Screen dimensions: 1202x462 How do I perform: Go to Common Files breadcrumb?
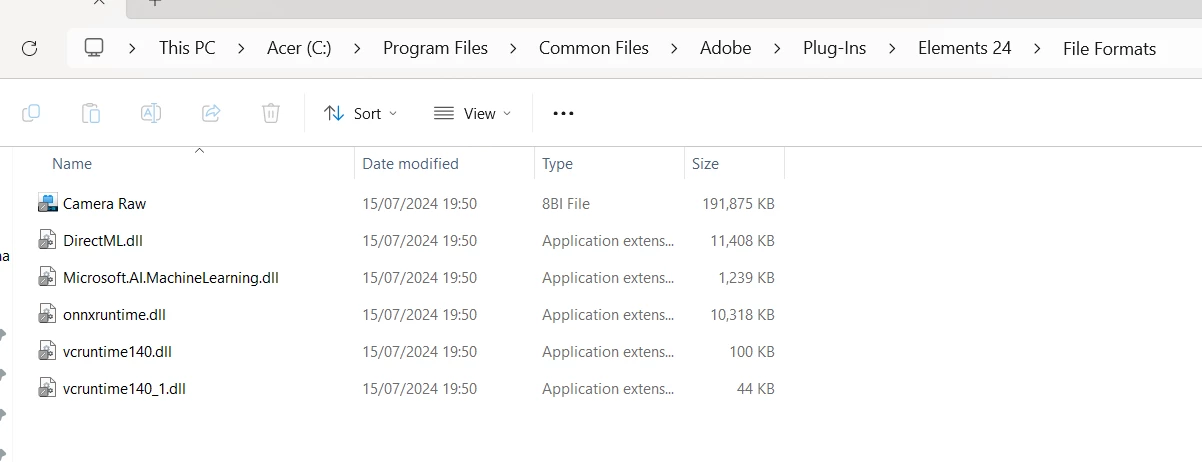[x=593, y=48]
